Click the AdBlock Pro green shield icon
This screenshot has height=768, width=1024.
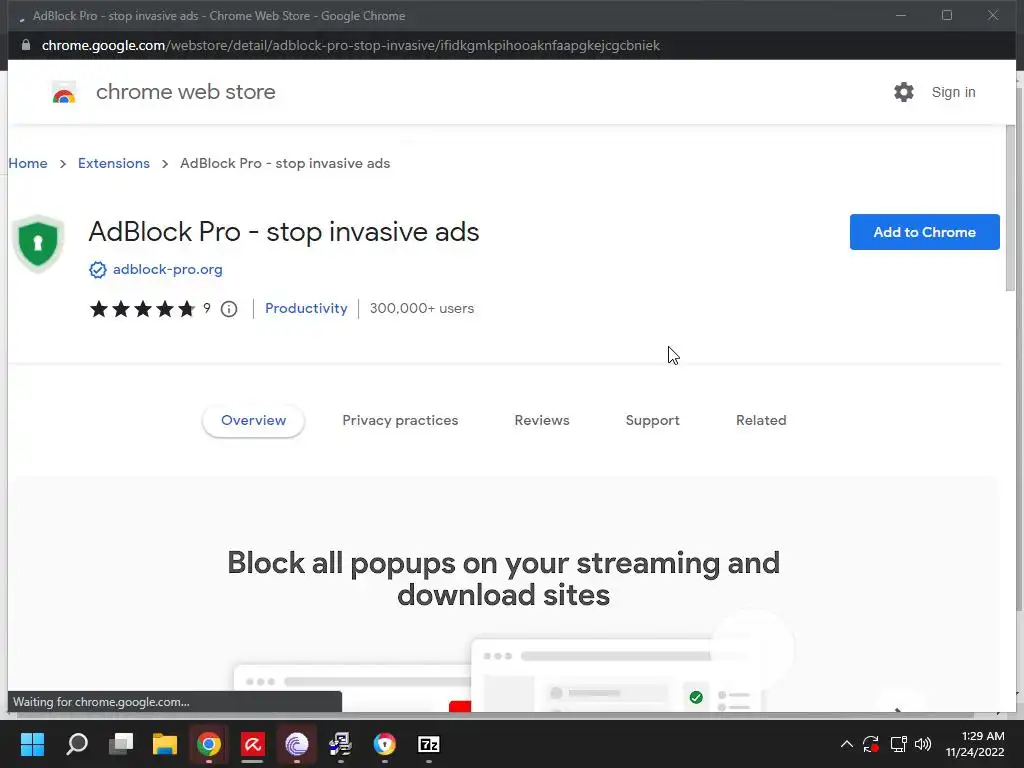coord(38,243)
